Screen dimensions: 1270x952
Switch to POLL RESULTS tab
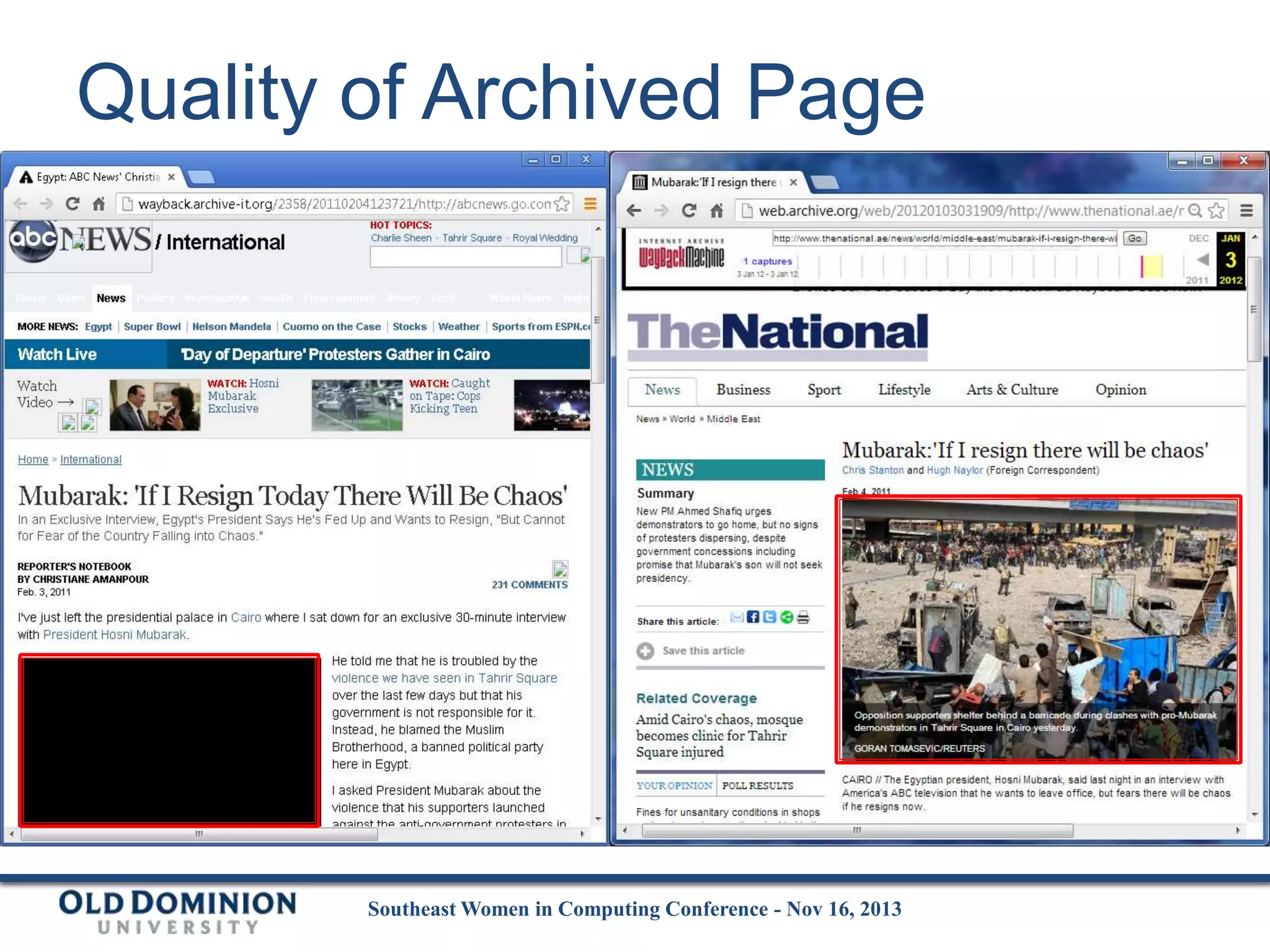[x=758, y=785]
